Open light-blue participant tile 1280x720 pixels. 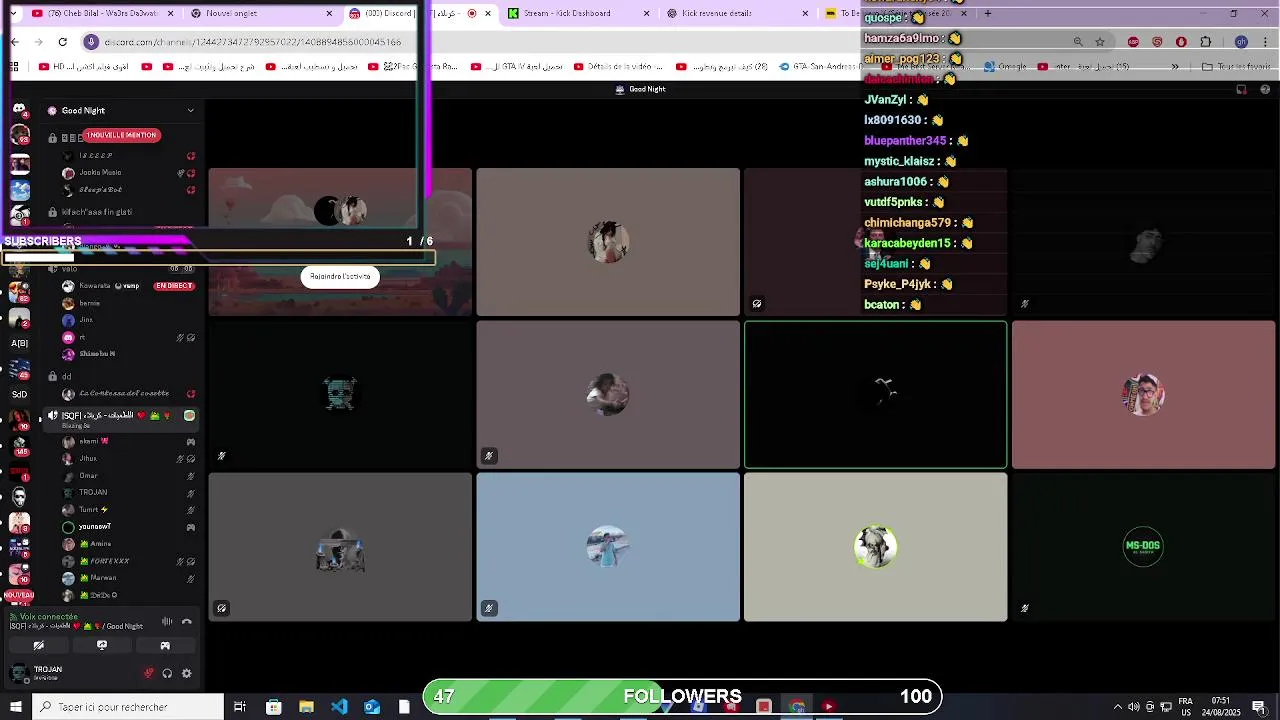(x=608, y=547)
